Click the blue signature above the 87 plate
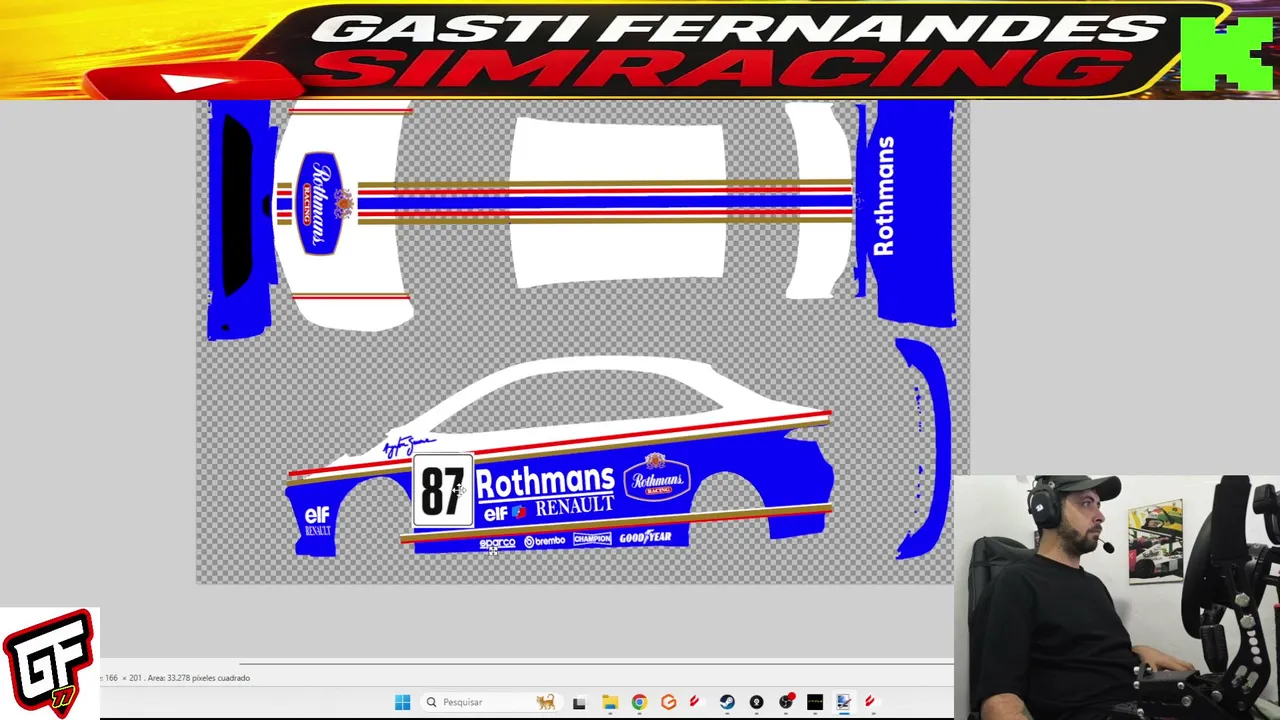This screenshot has width=1280, height=720. coord(408,446)
